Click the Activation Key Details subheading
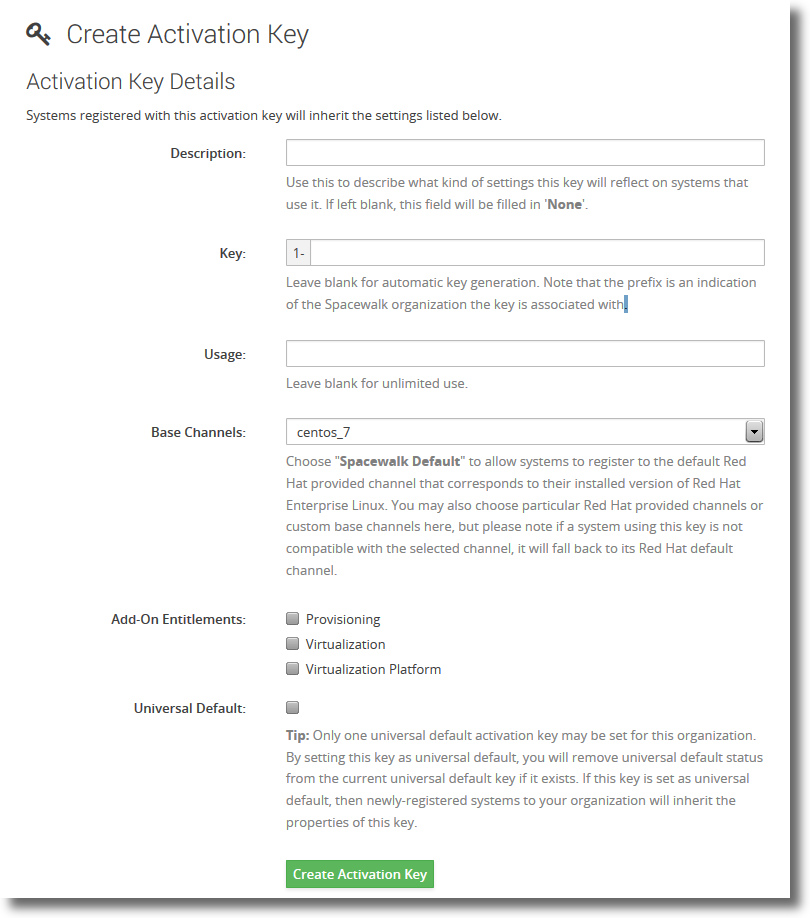The image size is (810, 918). (131, 81)
